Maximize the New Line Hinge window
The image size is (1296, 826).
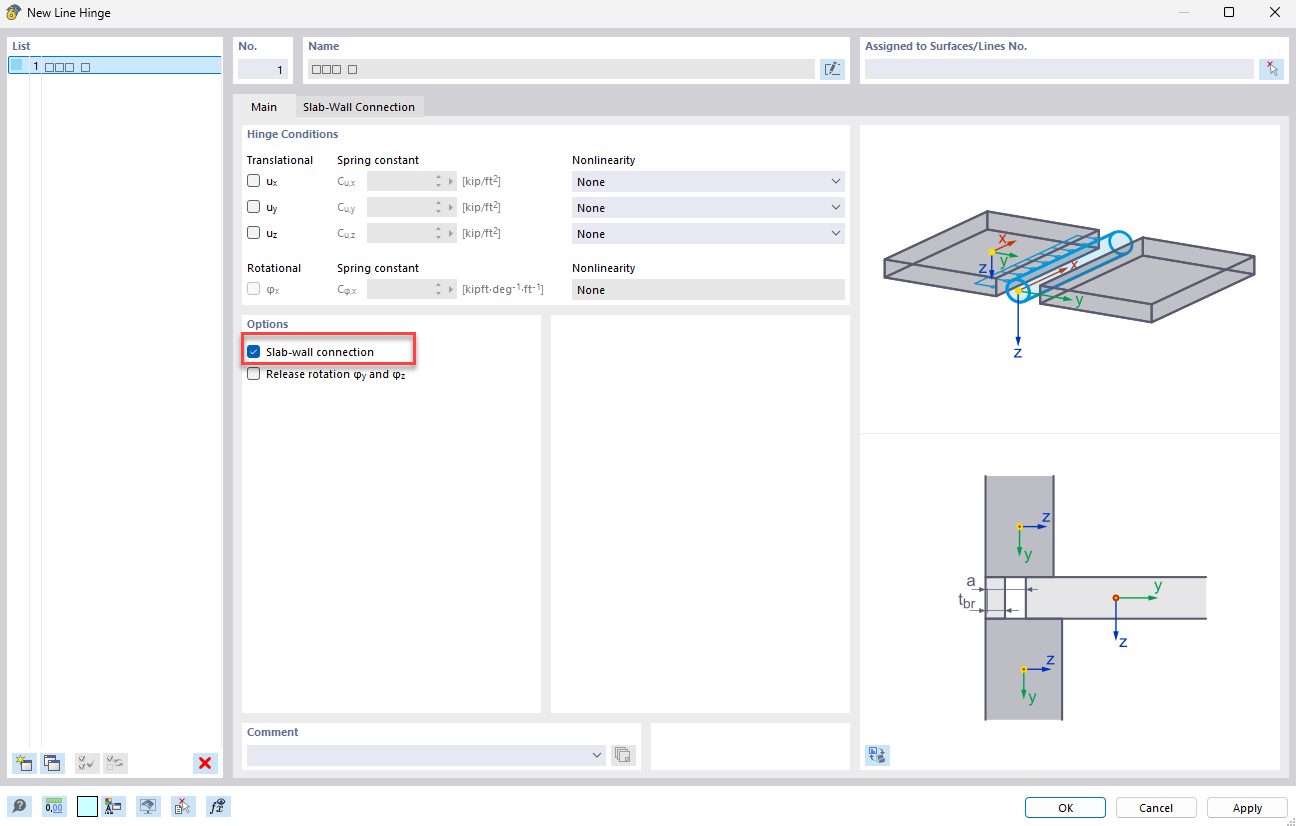[1229, 12]
